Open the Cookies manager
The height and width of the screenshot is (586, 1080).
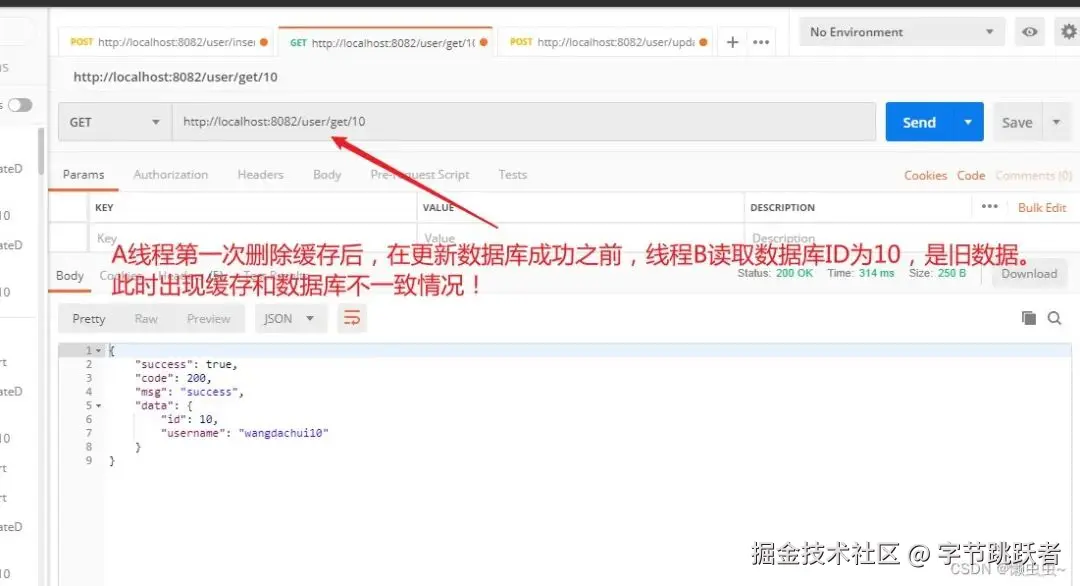click(x=925, y=175)
